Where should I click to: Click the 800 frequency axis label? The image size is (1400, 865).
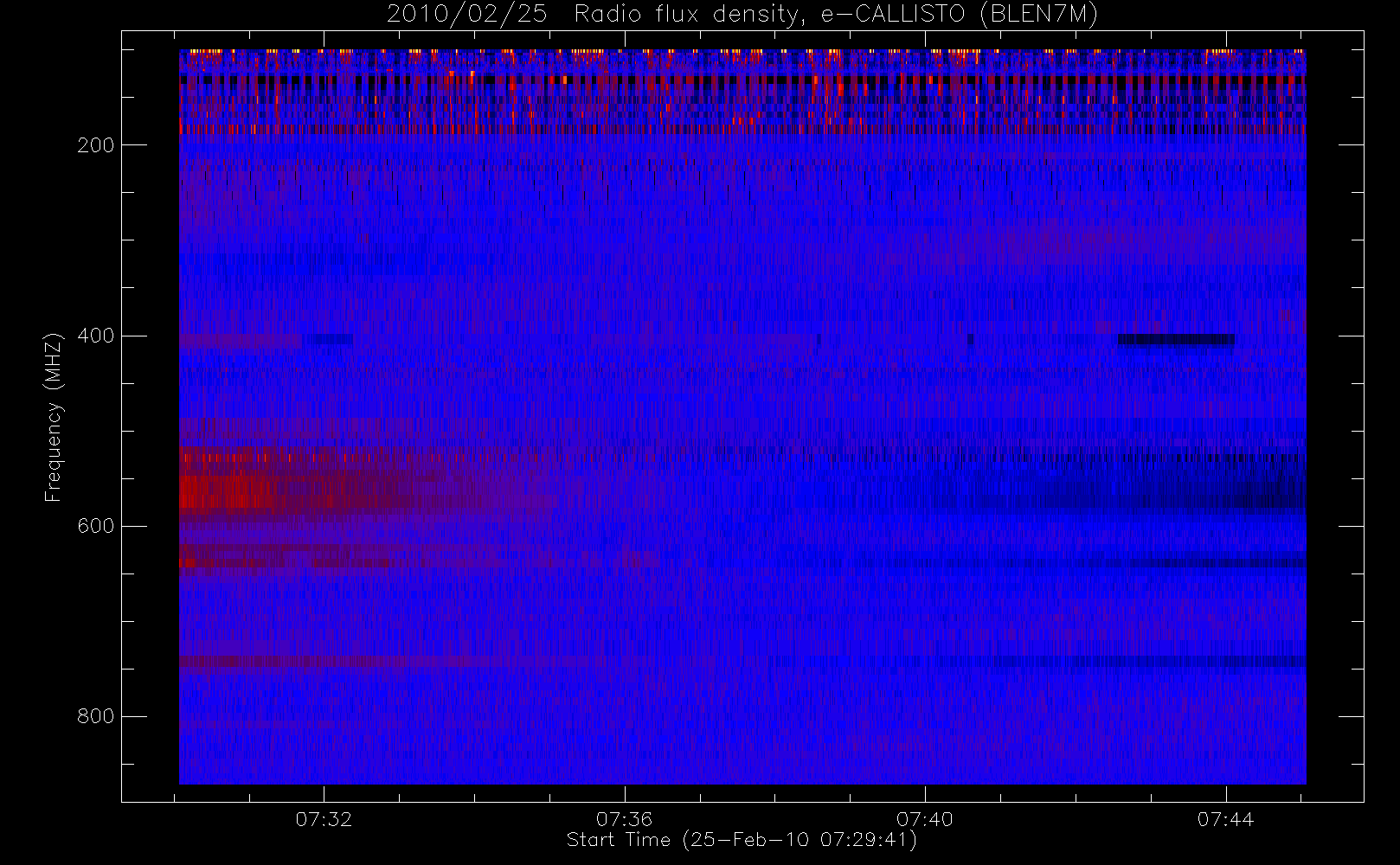click(95, 716)
